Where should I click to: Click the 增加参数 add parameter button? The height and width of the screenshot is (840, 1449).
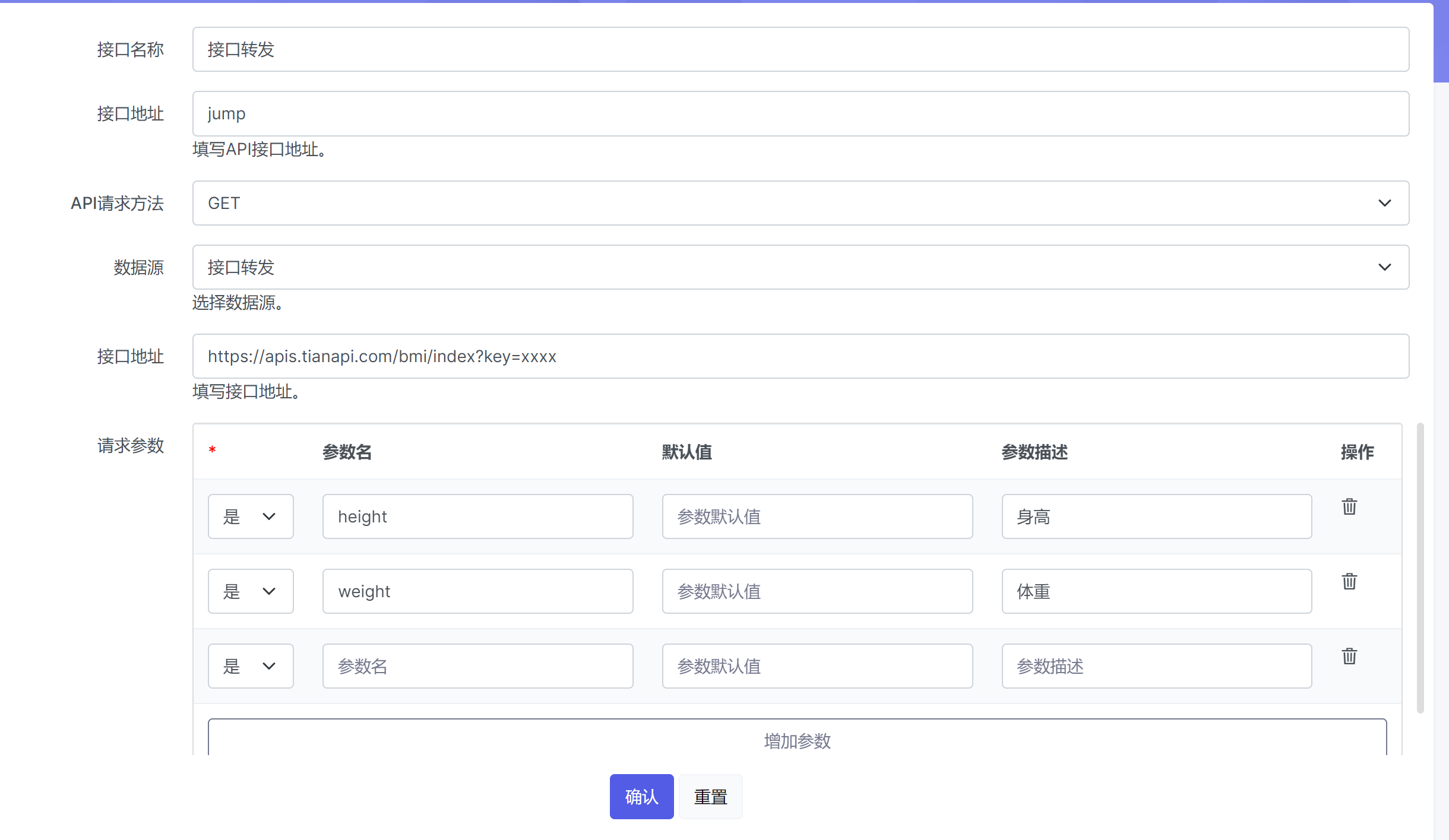[x=797, y=740]
